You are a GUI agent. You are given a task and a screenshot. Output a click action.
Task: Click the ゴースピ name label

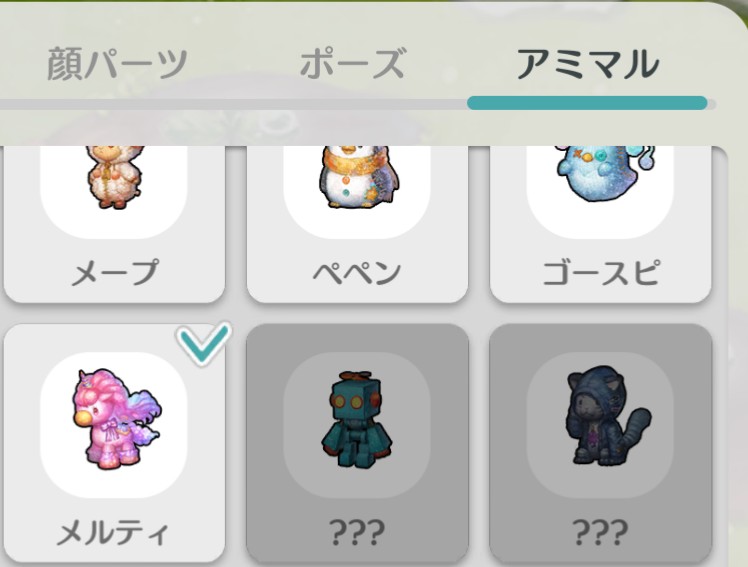point(601,272)
